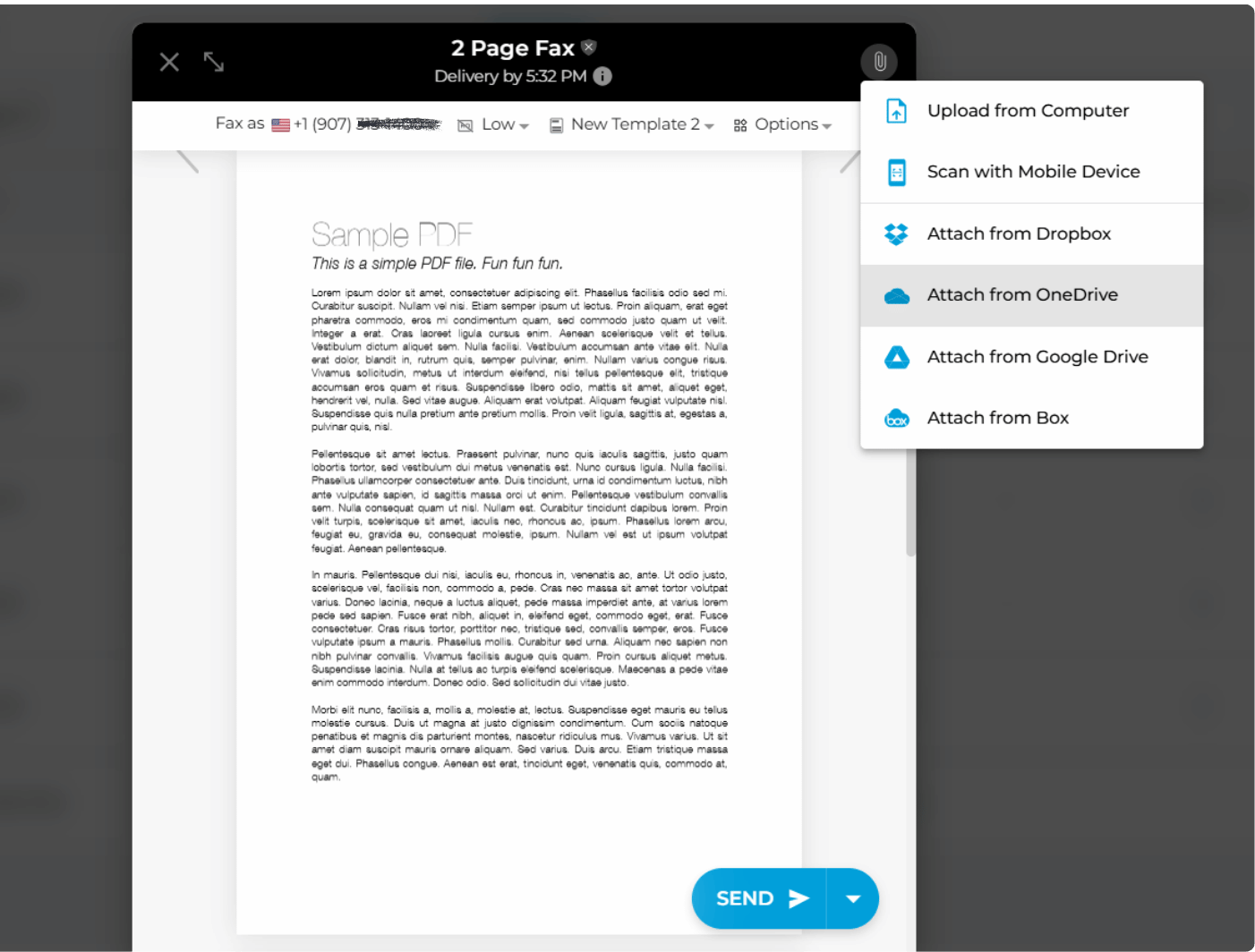Click the Fax as phone number
This screenshot has height=952, width=1255.
point(367,123)
